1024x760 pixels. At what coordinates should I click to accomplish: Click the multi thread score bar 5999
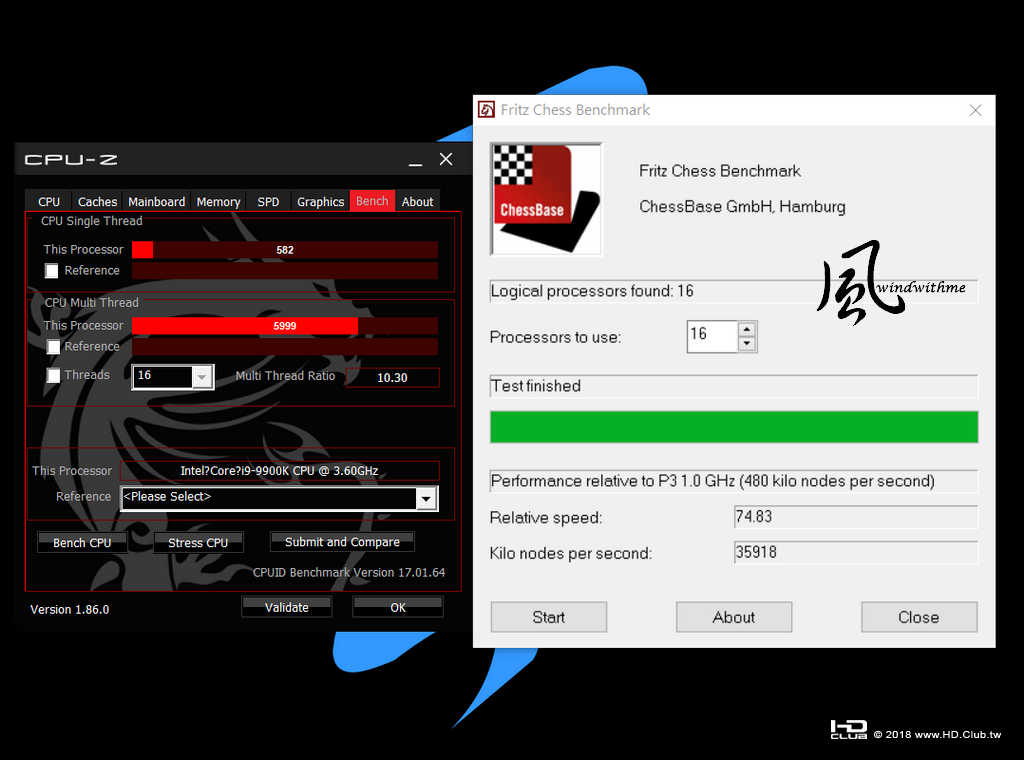285,326
